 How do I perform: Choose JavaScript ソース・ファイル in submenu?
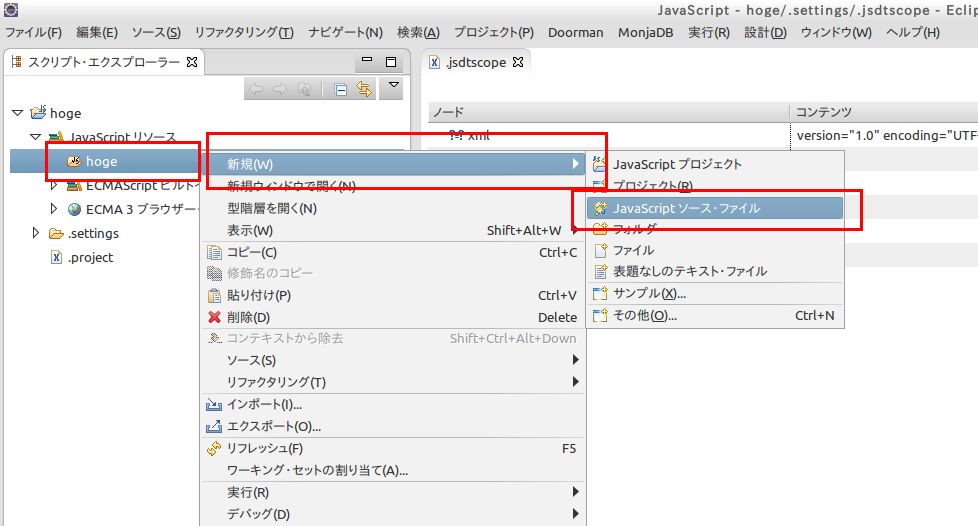point(715,208)
